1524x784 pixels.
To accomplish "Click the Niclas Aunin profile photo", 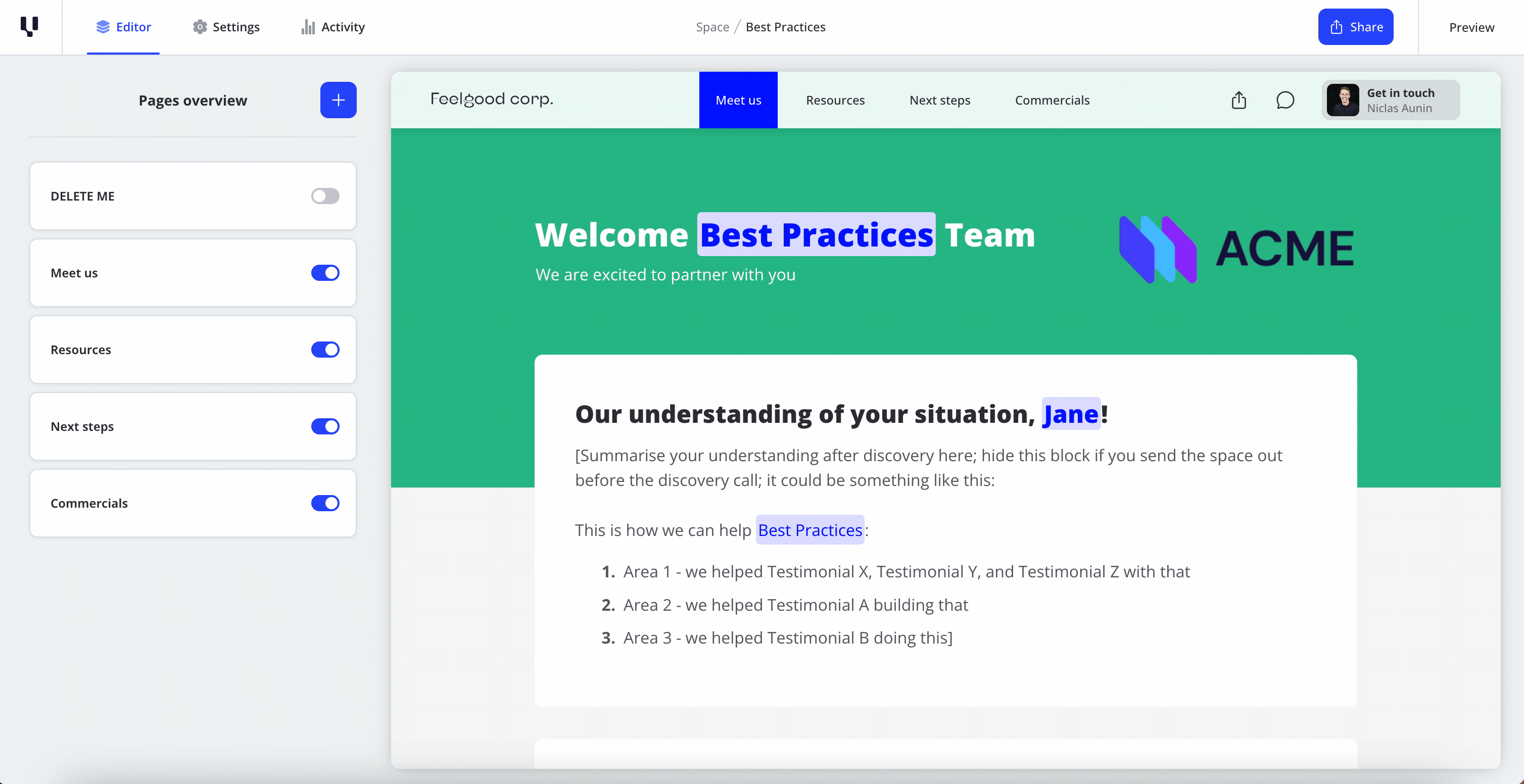I will (1343, 100).
